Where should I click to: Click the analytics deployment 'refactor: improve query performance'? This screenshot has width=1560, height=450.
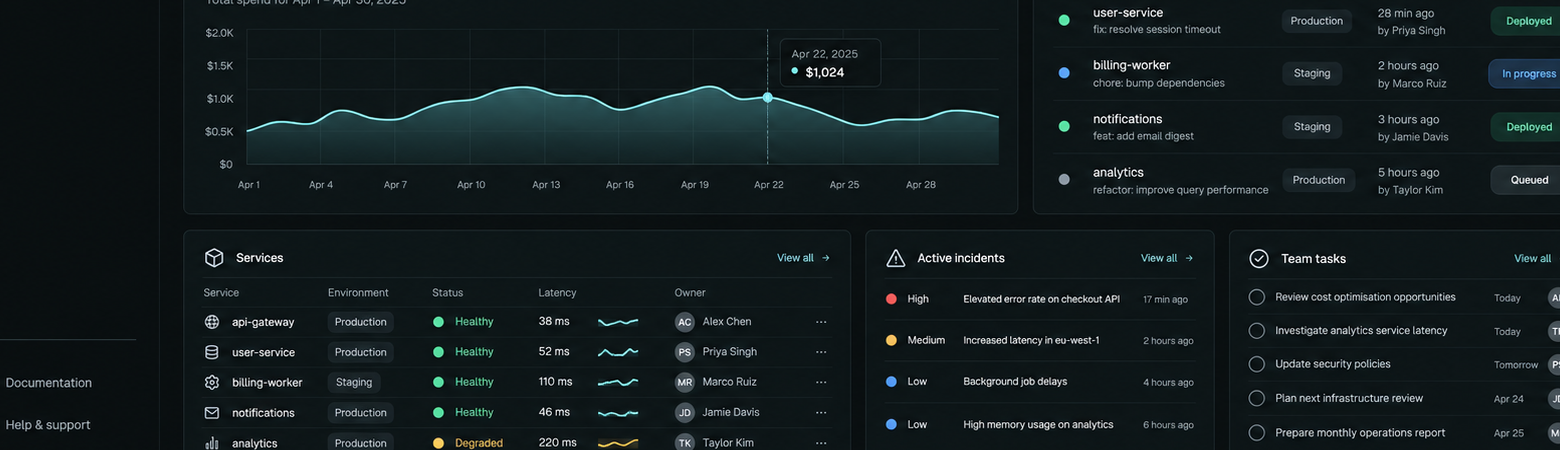click(x=1180, y=190)
